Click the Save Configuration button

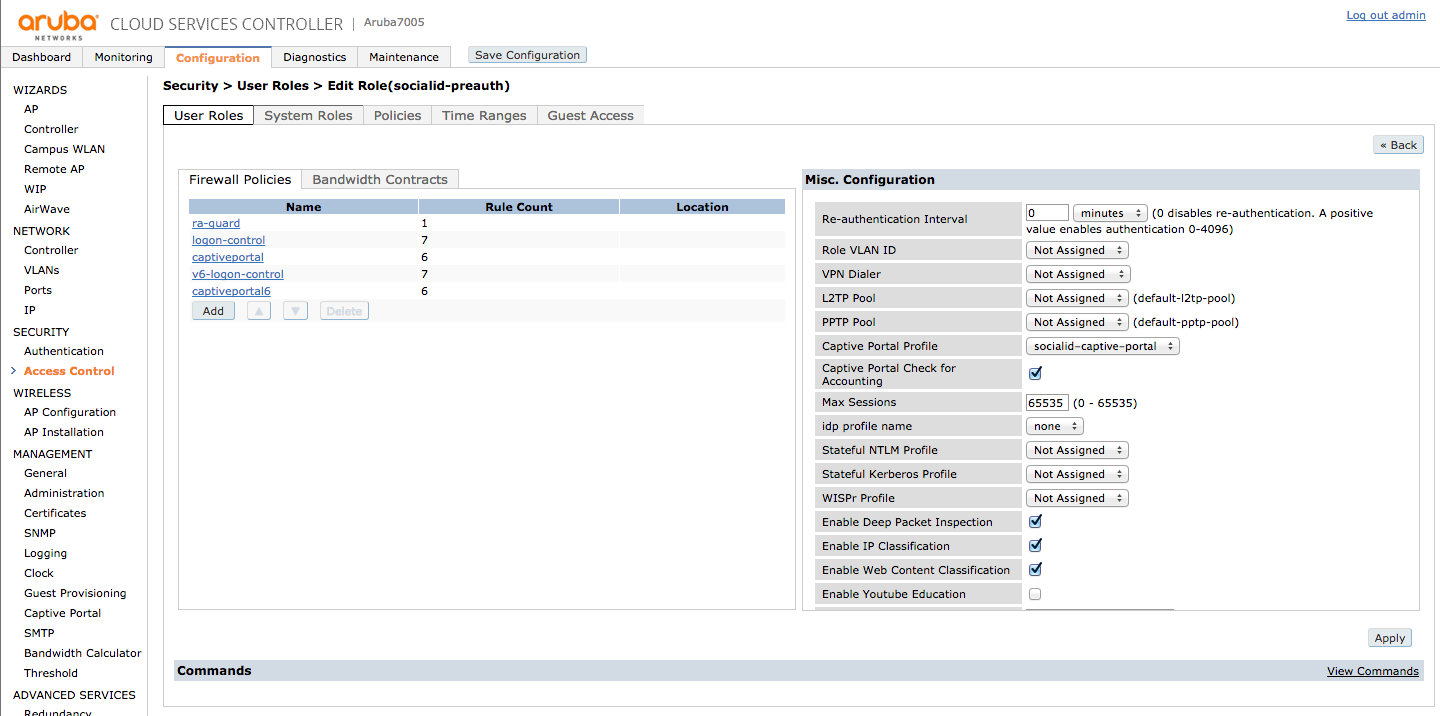[527, 55]
